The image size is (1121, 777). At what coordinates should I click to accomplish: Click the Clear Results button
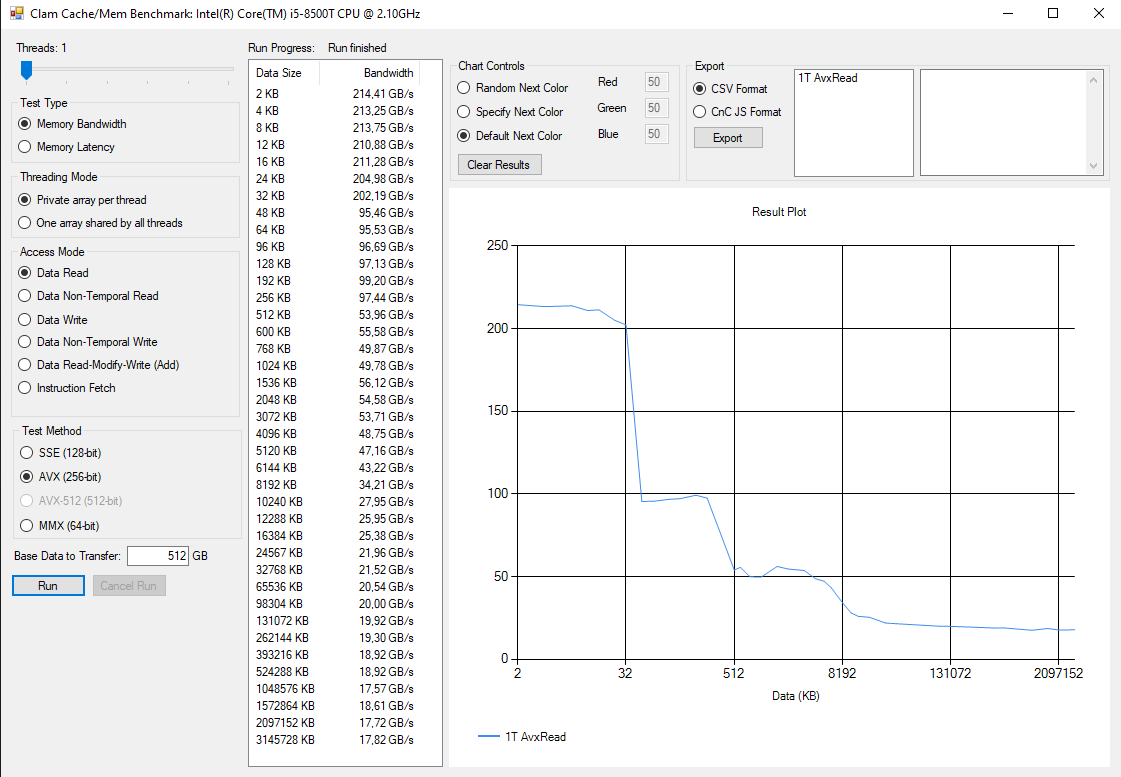pyautogui.click(x=499, y=164)
